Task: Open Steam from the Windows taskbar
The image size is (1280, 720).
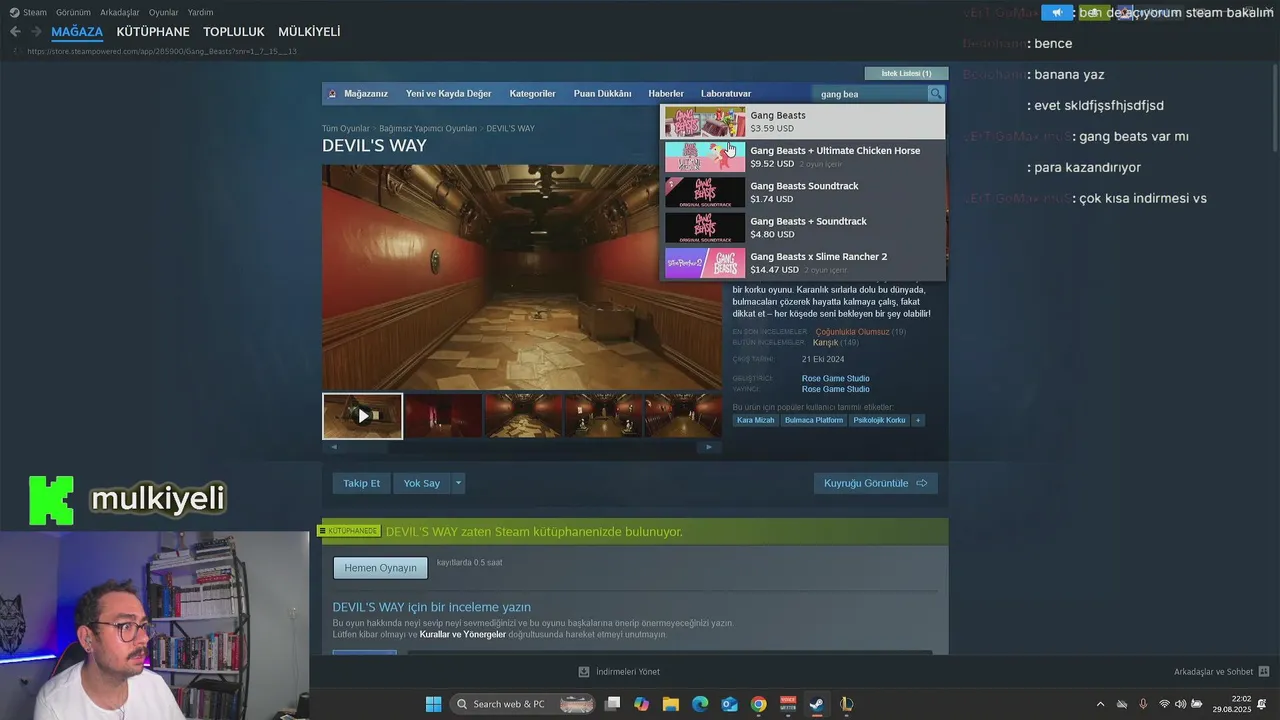Action: pos(816,704)
